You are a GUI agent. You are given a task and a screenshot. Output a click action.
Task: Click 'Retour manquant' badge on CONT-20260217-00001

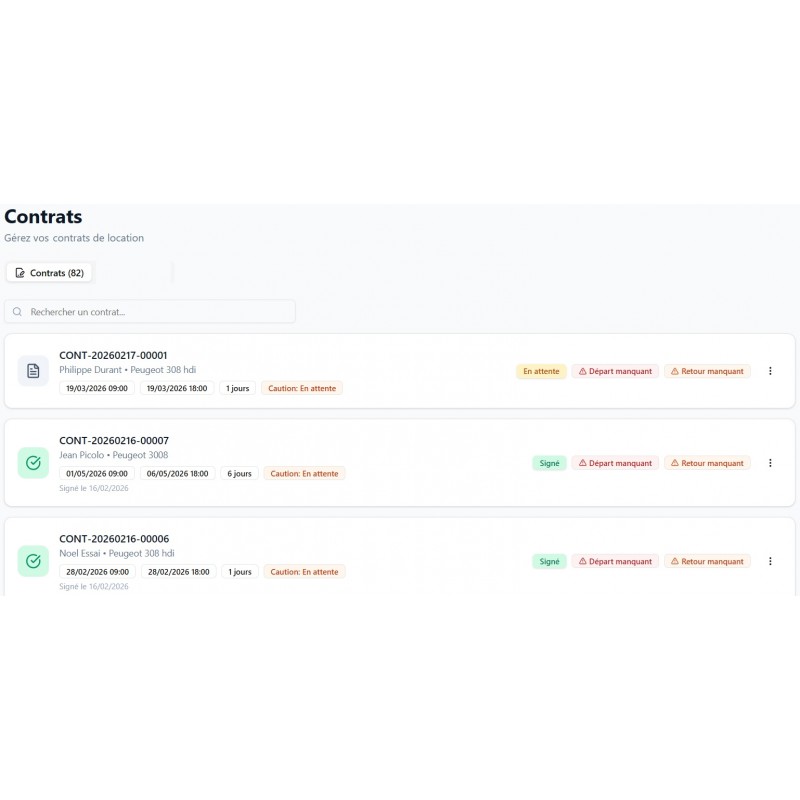707,371
